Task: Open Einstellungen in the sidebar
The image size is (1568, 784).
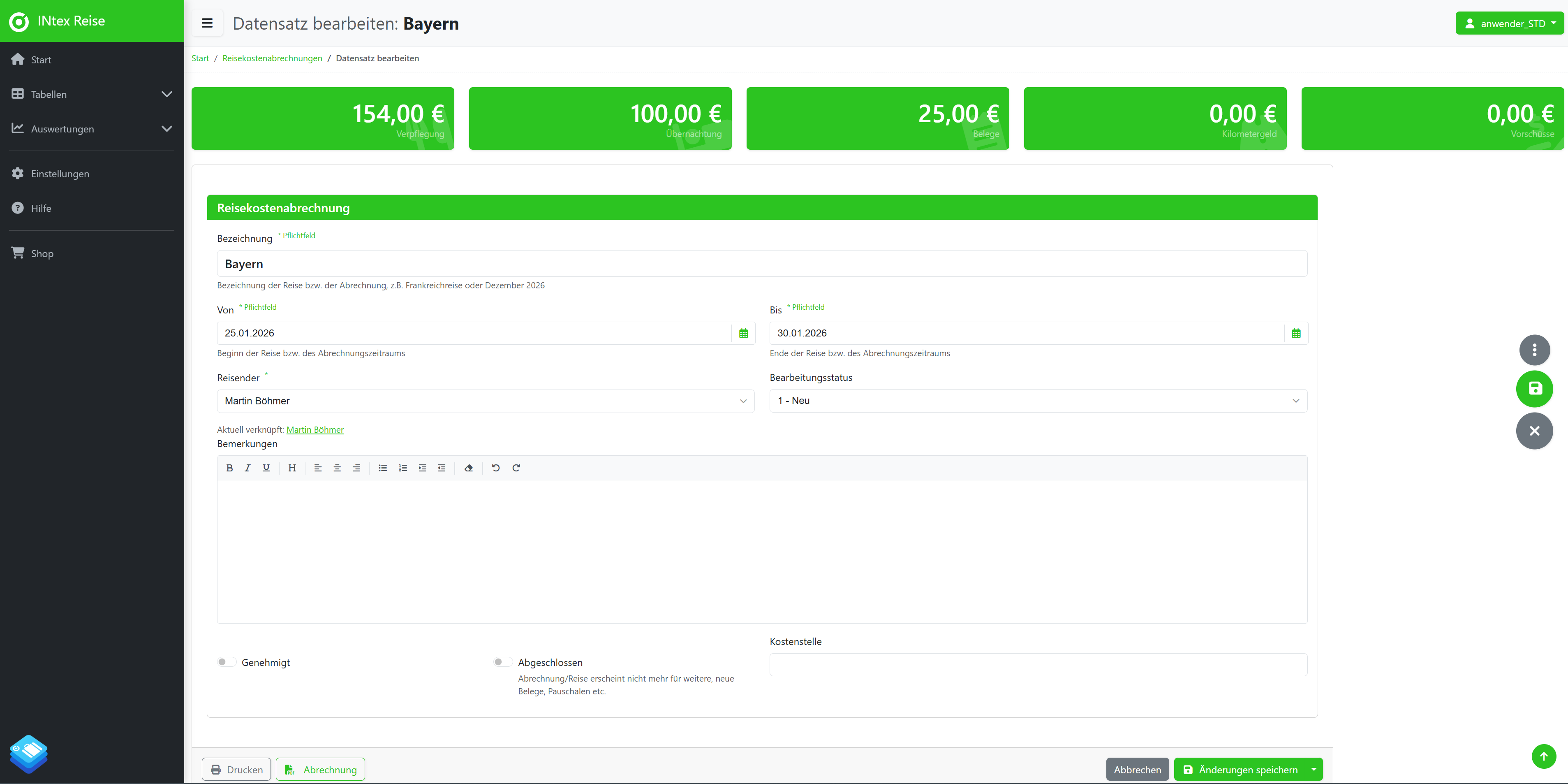Action: [x=60, y=174]
